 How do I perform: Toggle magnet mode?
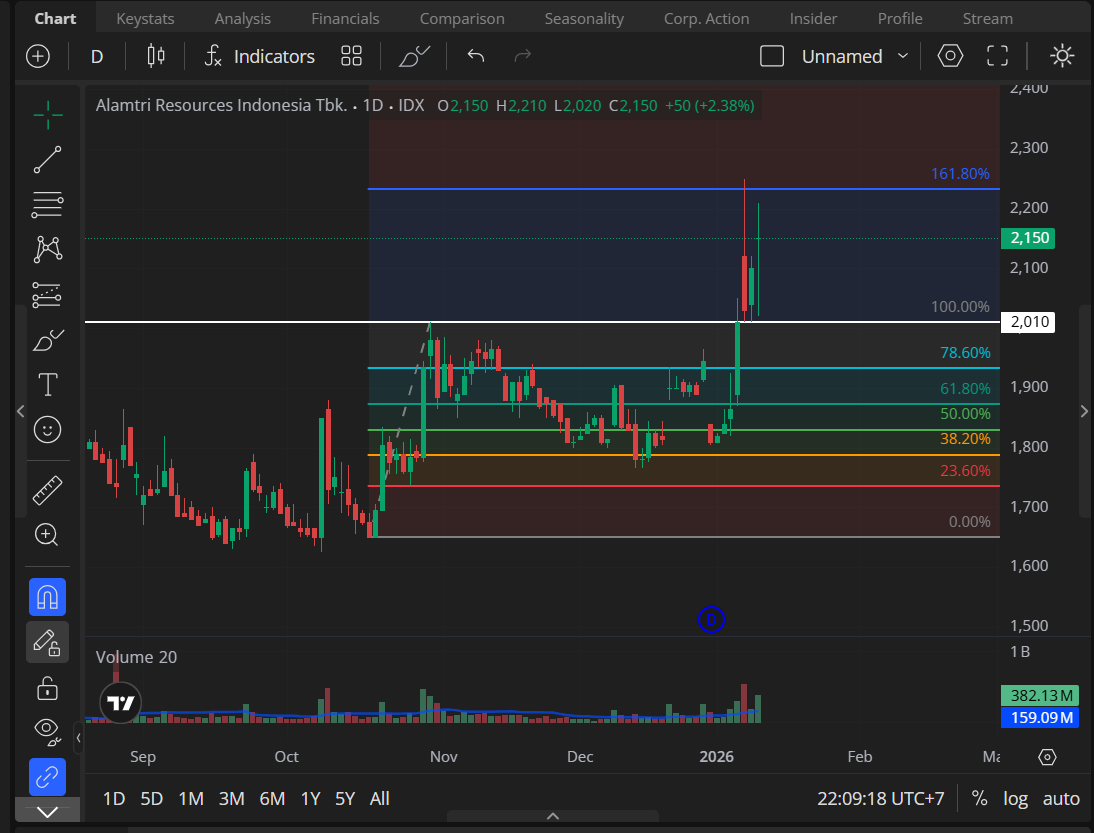47,597
